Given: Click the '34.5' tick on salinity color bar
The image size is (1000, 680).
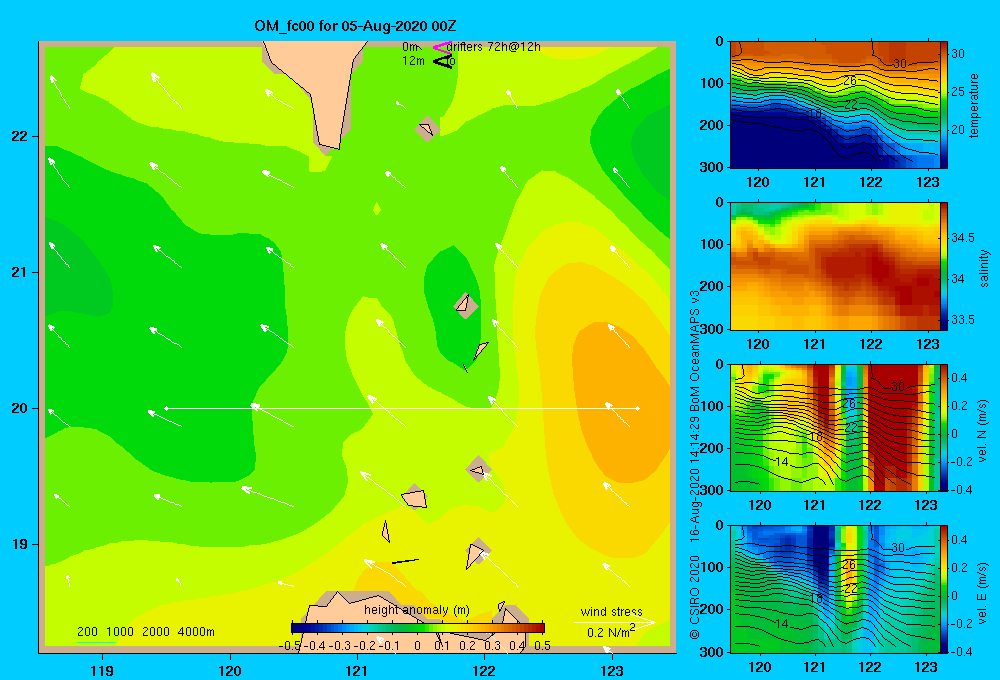Looking at the screenshot, I should coord(962,238).
